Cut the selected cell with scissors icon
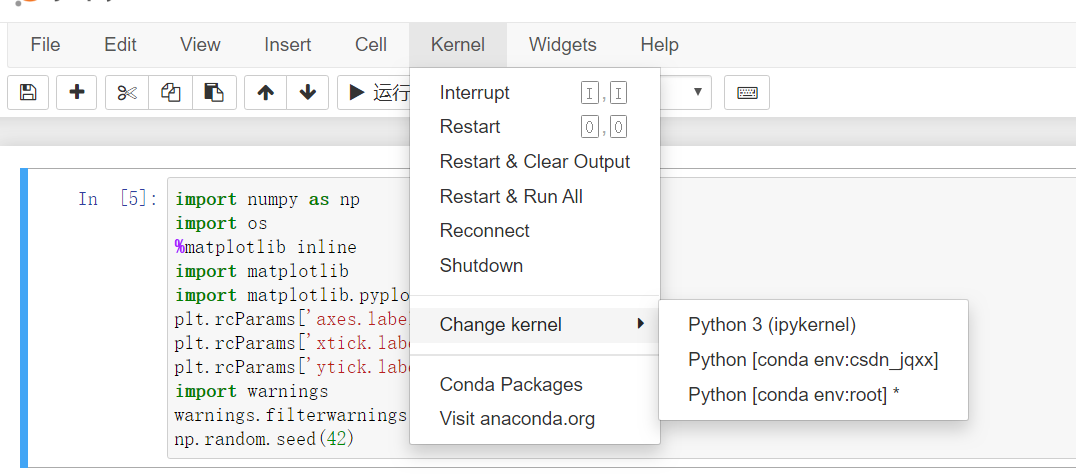Viewport: 1076px width, 475px height. (x=126, y=93)
